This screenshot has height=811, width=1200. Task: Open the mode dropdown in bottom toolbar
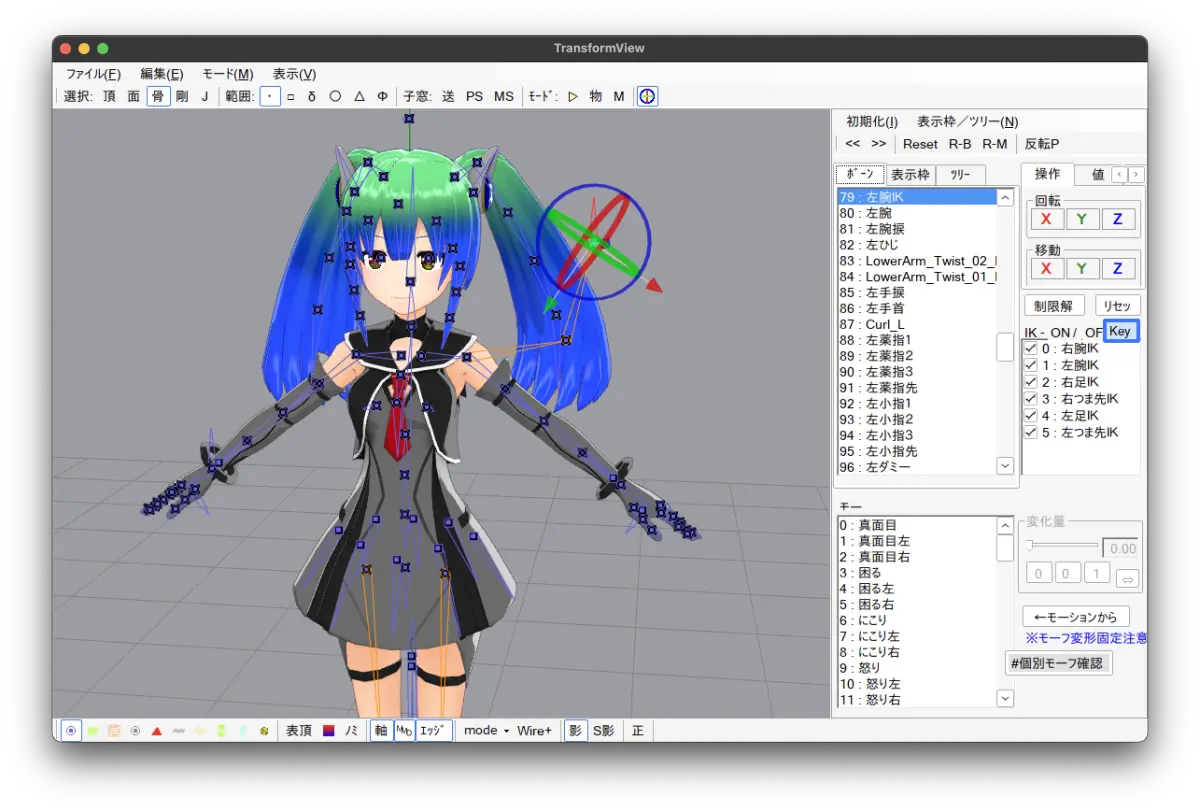[x=486, y=731]
